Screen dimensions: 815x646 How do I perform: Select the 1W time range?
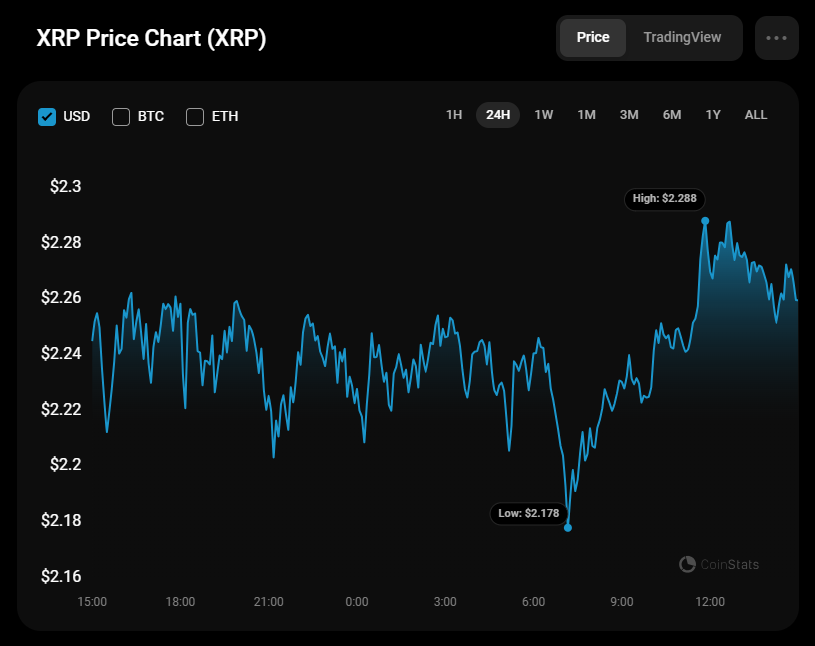point(544,115)
